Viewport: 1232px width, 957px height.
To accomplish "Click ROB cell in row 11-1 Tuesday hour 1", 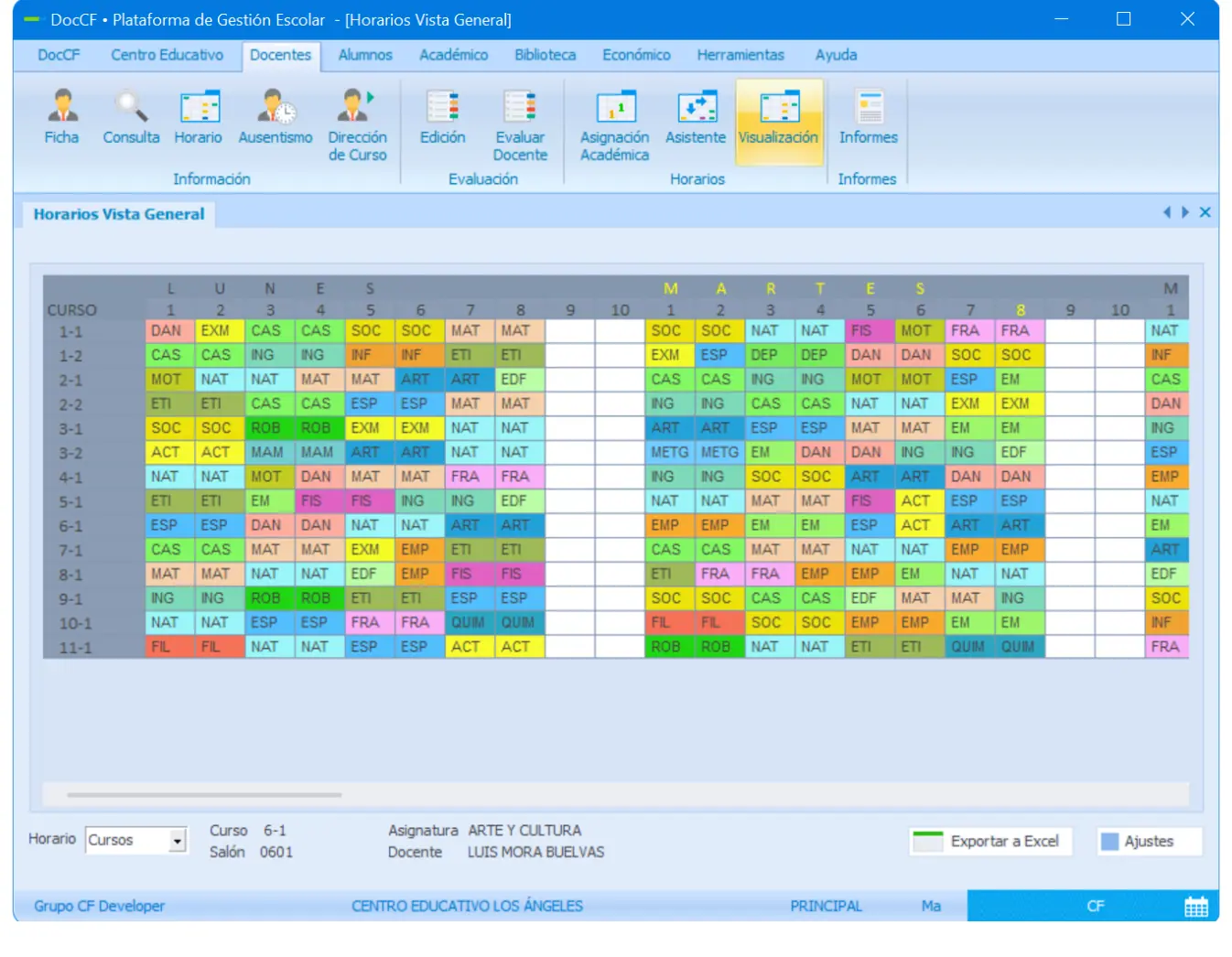I will coord(670,648).
